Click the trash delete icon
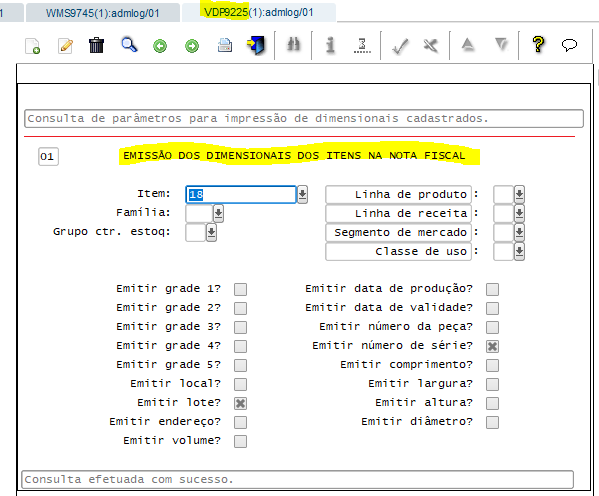The image size is (599, 496). point(96,45)
